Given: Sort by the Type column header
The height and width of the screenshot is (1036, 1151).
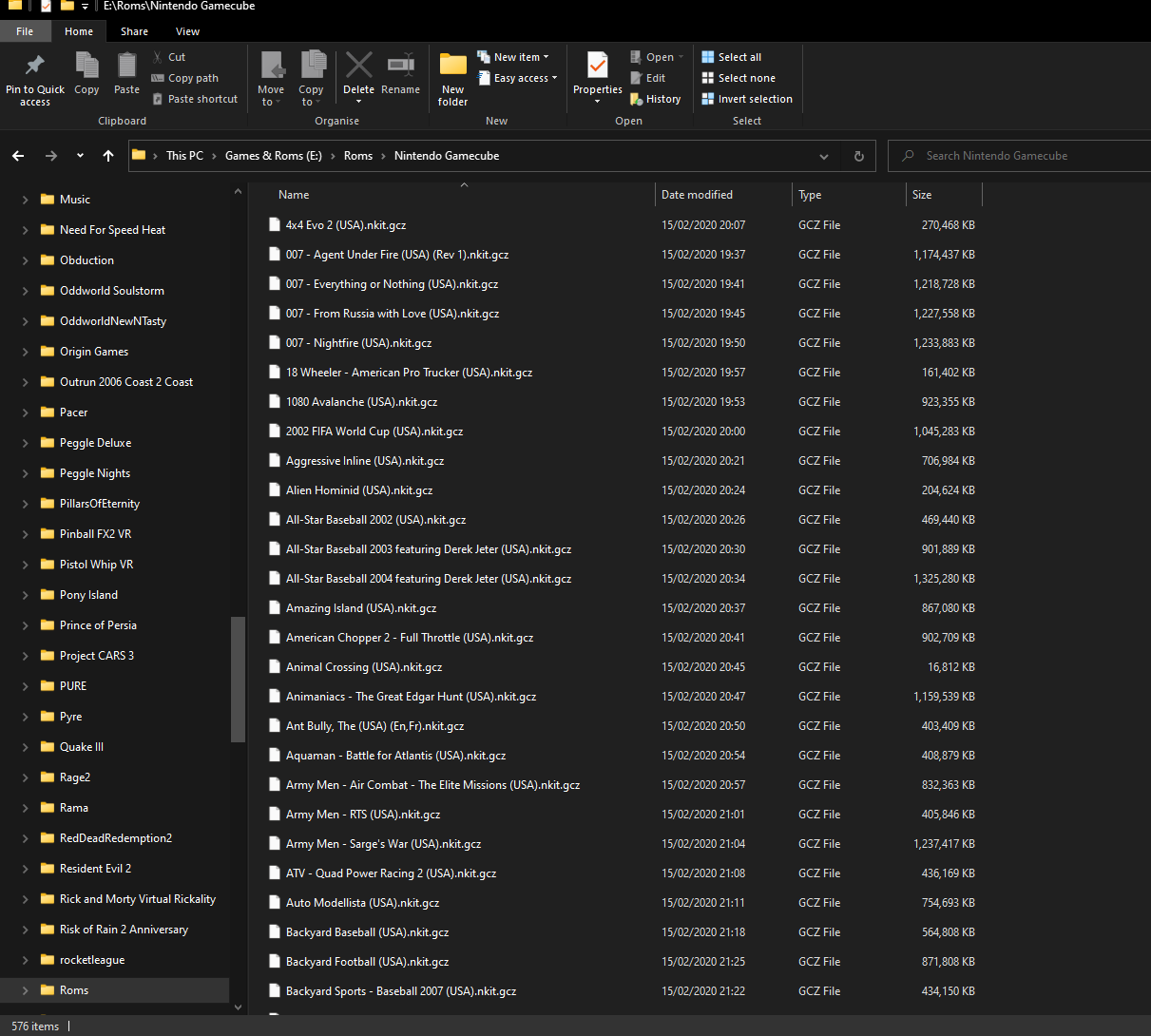Looking at the screenshot, I should click(849, 195).
